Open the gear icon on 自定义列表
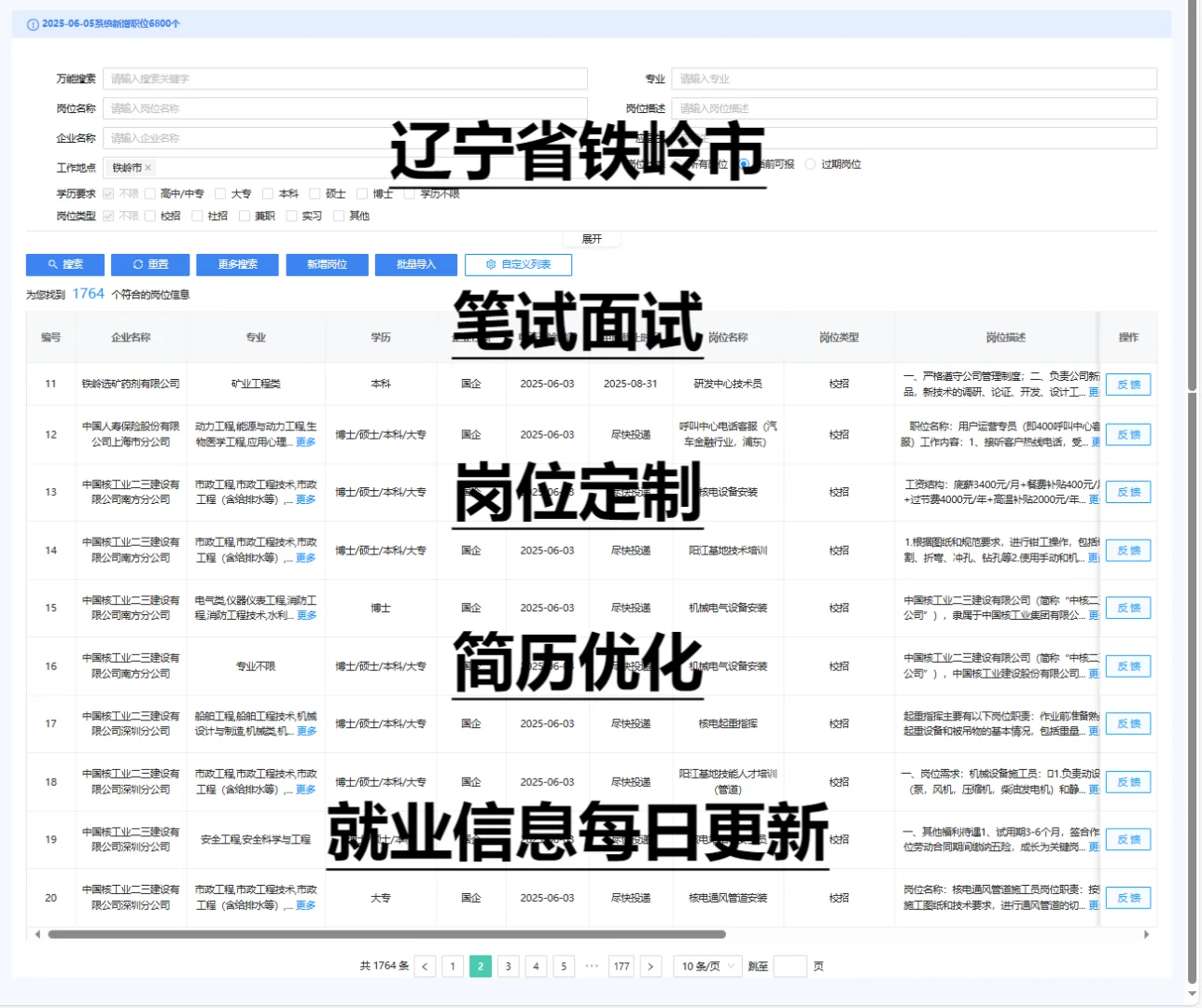The height and width of the screenshot is (1008, 1202). click(492, 264)
